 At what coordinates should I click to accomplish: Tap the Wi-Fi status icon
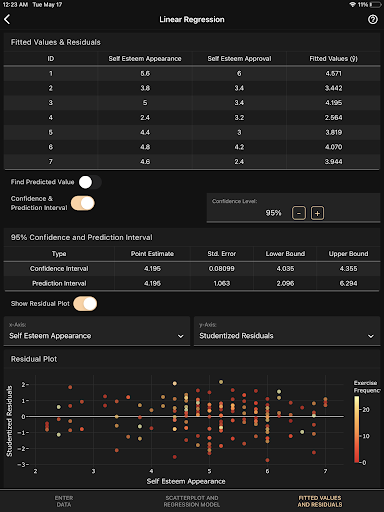click(x=353, y=5)
